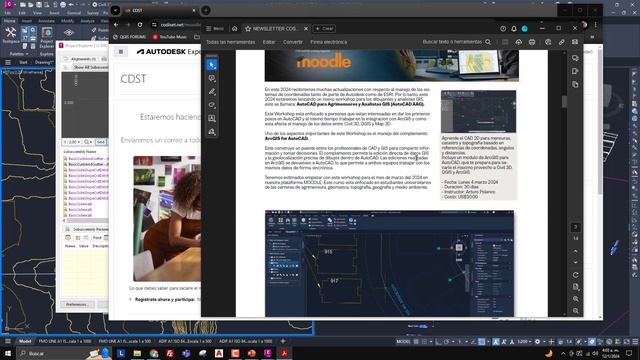
Task: Copy share link with the link icon
Action: click(x=562, y=42)
